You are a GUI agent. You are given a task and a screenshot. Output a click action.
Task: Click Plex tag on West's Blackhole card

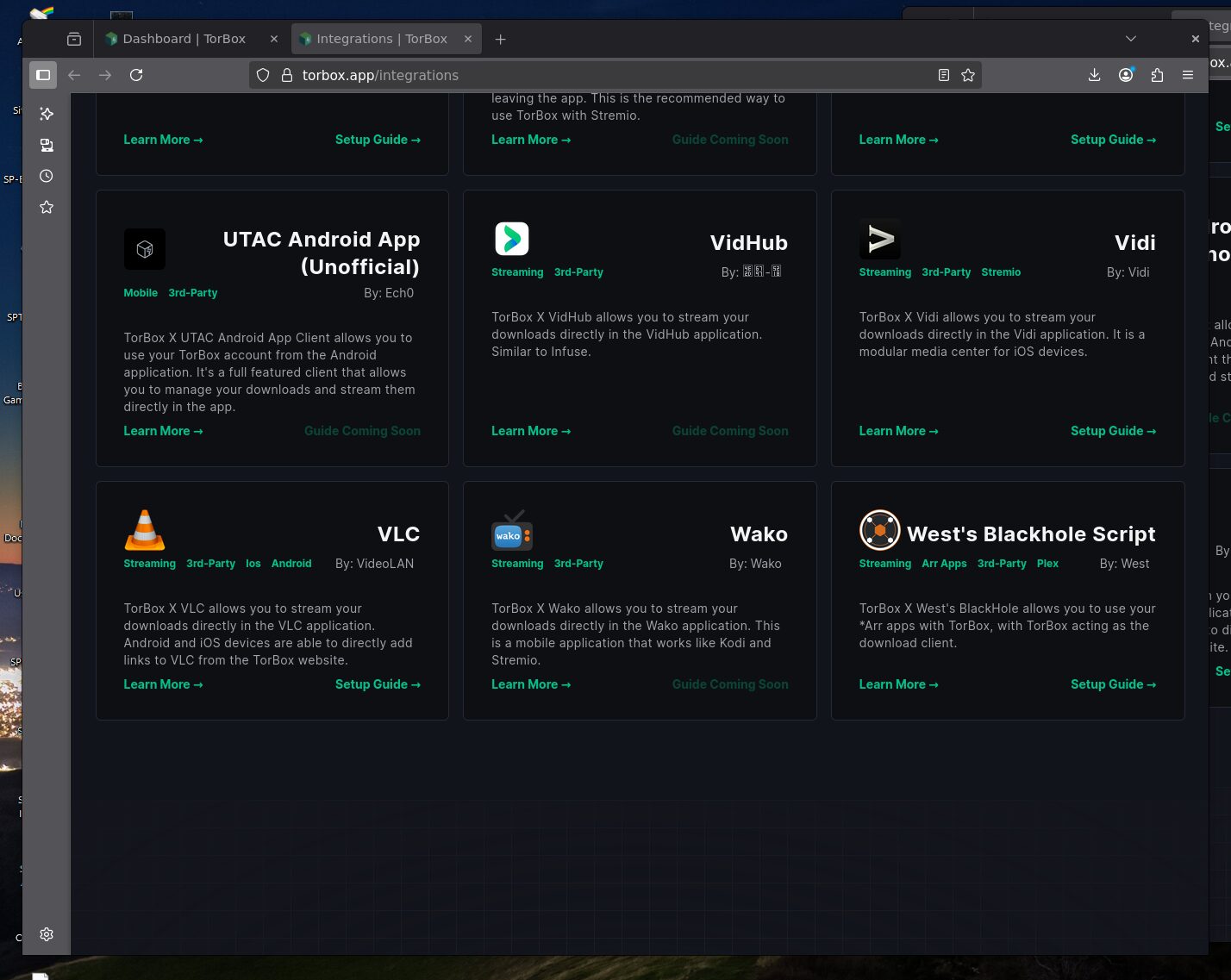click(1047, 564)
